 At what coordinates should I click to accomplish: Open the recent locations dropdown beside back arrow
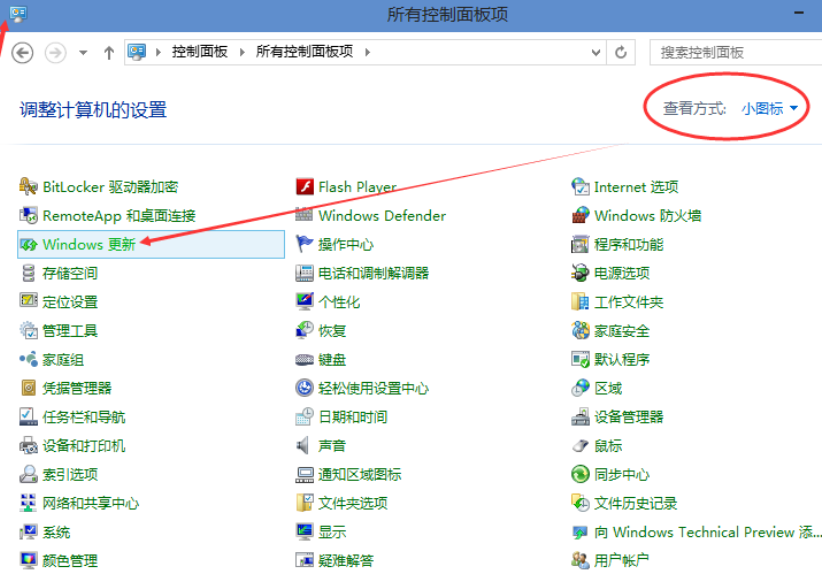click(84, 52)
